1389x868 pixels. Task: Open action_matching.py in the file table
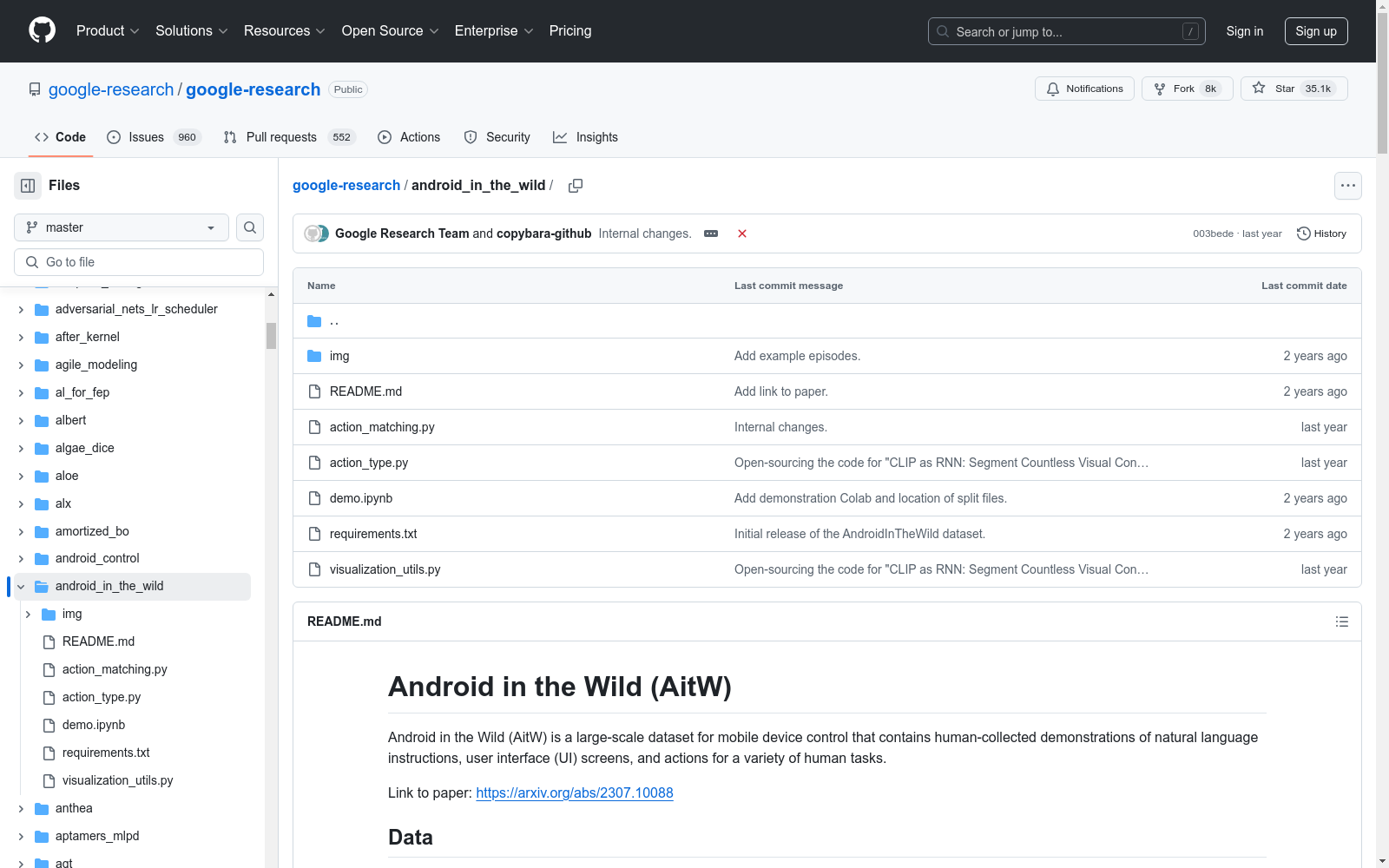click(382, 427)
